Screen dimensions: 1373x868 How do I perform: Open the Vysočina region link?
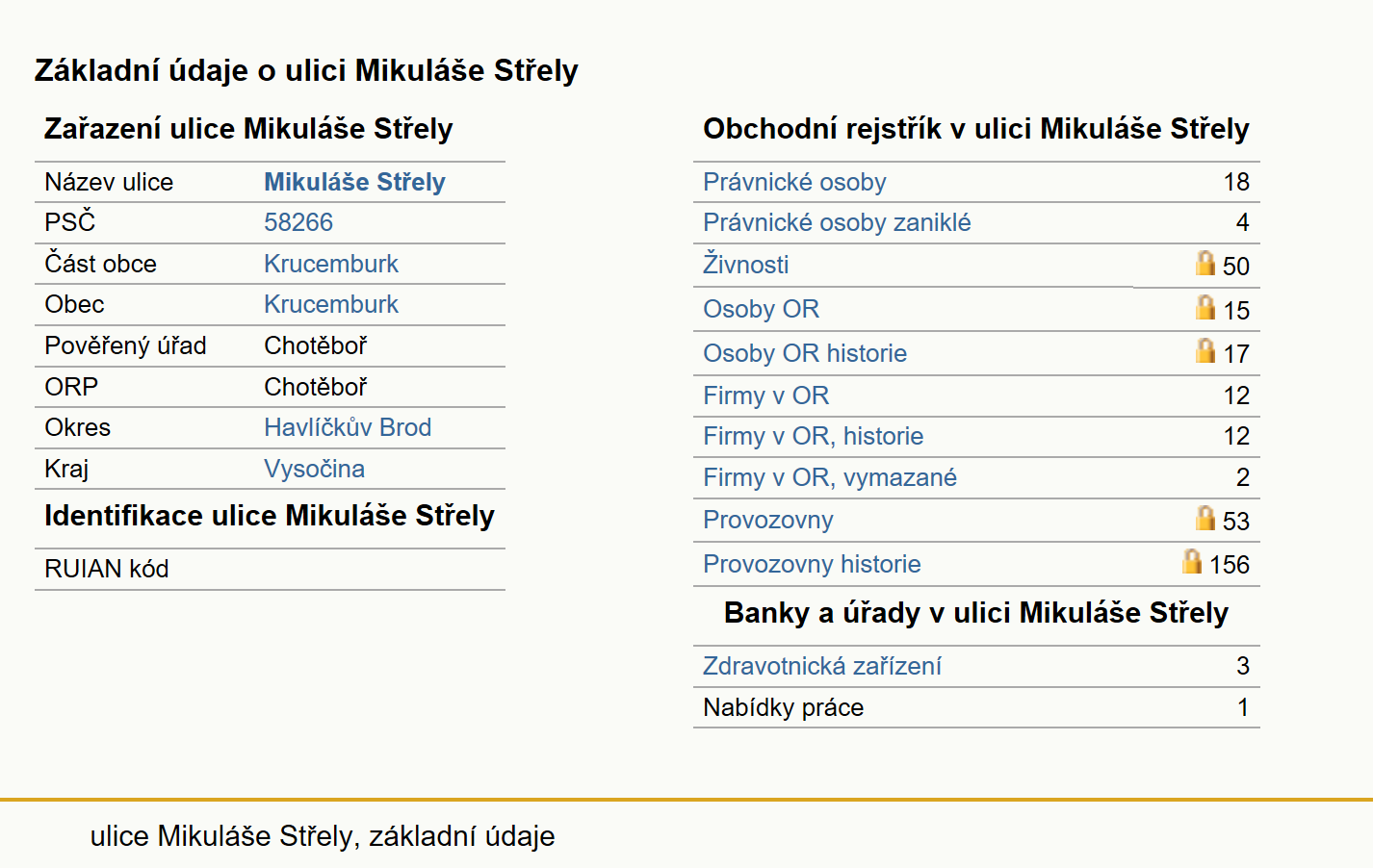[x=314, y=469]
